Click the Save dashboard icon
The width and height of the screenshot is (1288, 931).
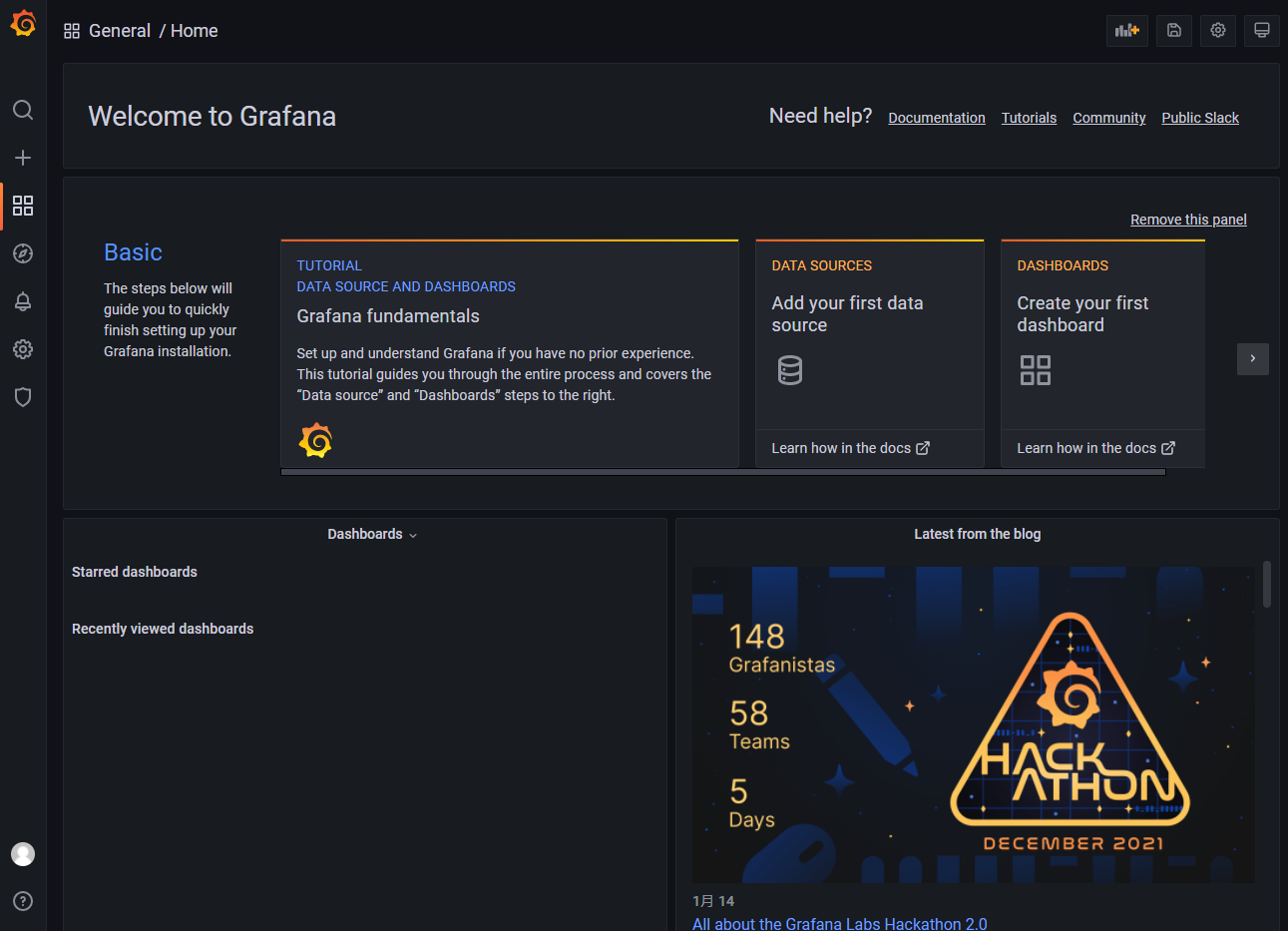point(1174,31)
